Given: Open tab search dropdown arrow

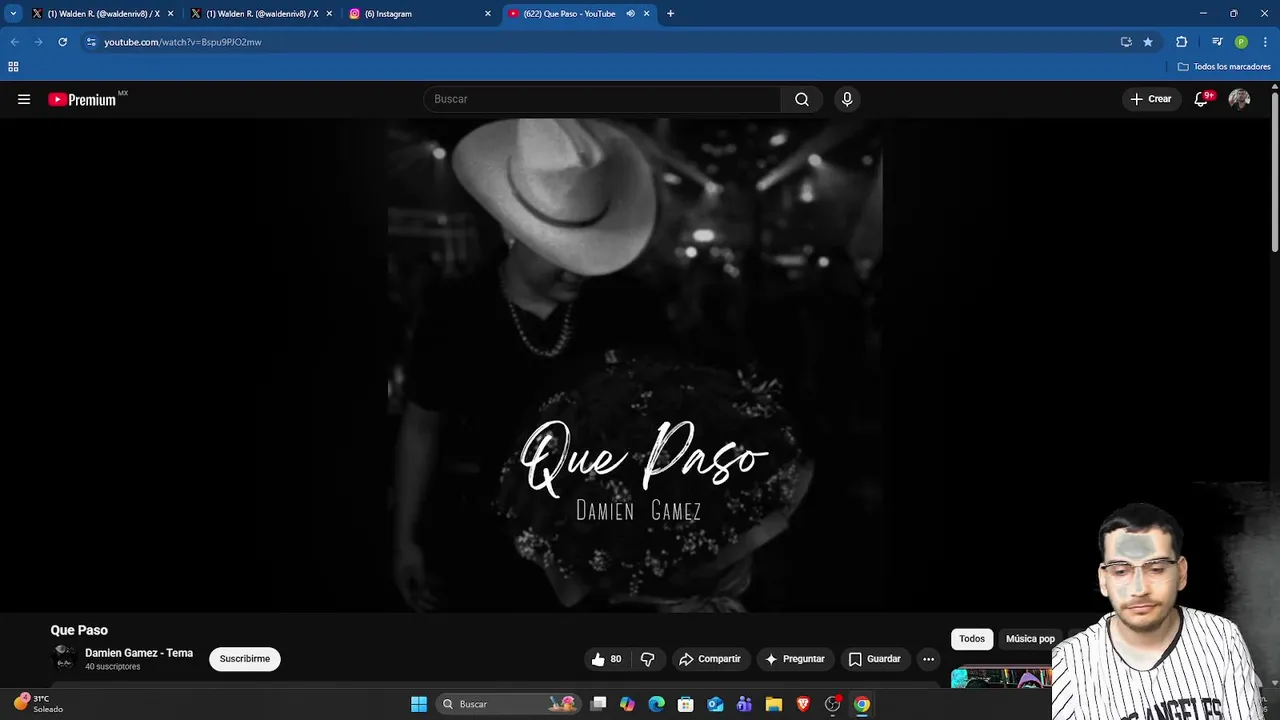Looking at the screenshot, I should (x=13, y=14).
